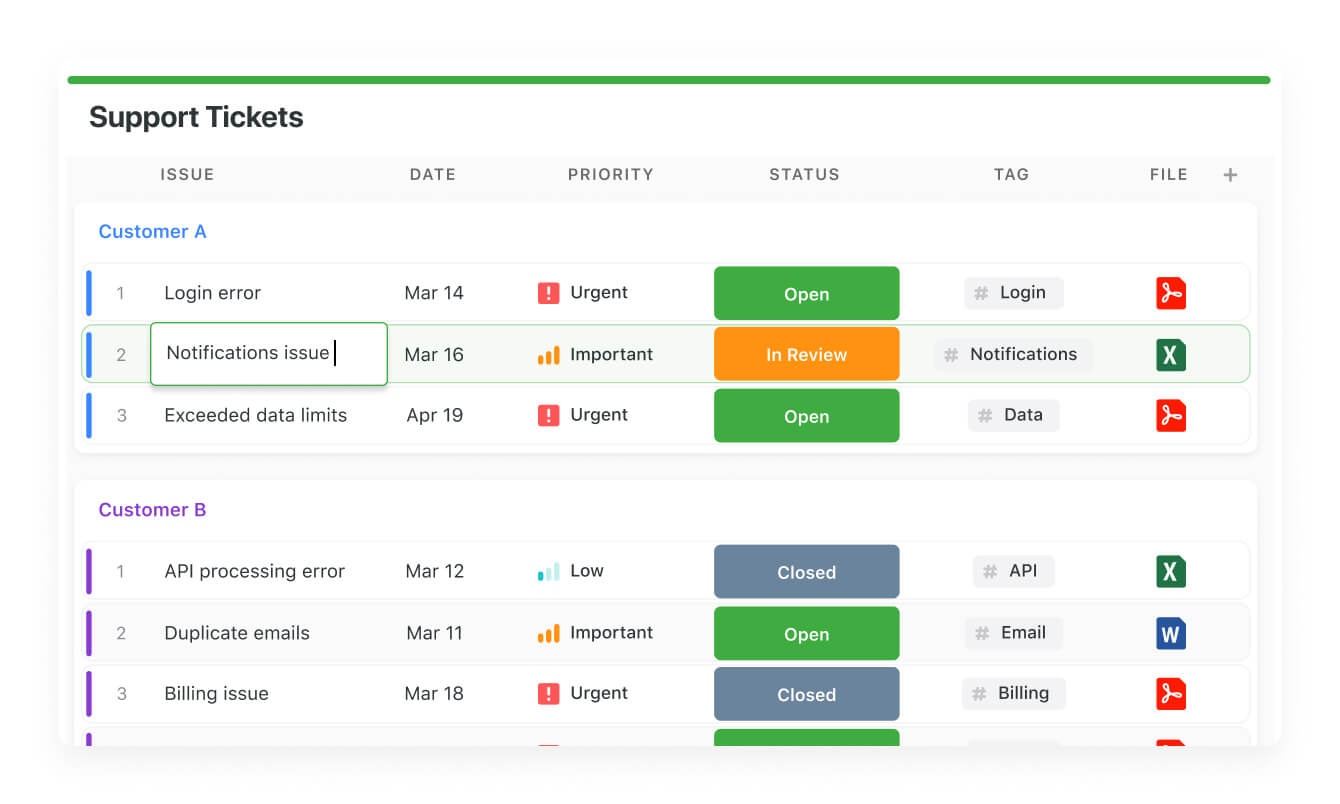Click the Apr 19 date cell
This screenshot has width=1340, height=804.
coord(434,415)
